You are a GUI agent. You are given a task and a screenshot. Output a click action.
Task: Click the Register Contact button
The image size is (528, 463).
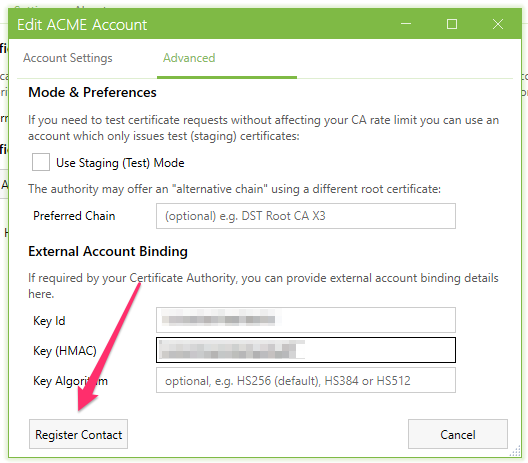click(78, 434)
